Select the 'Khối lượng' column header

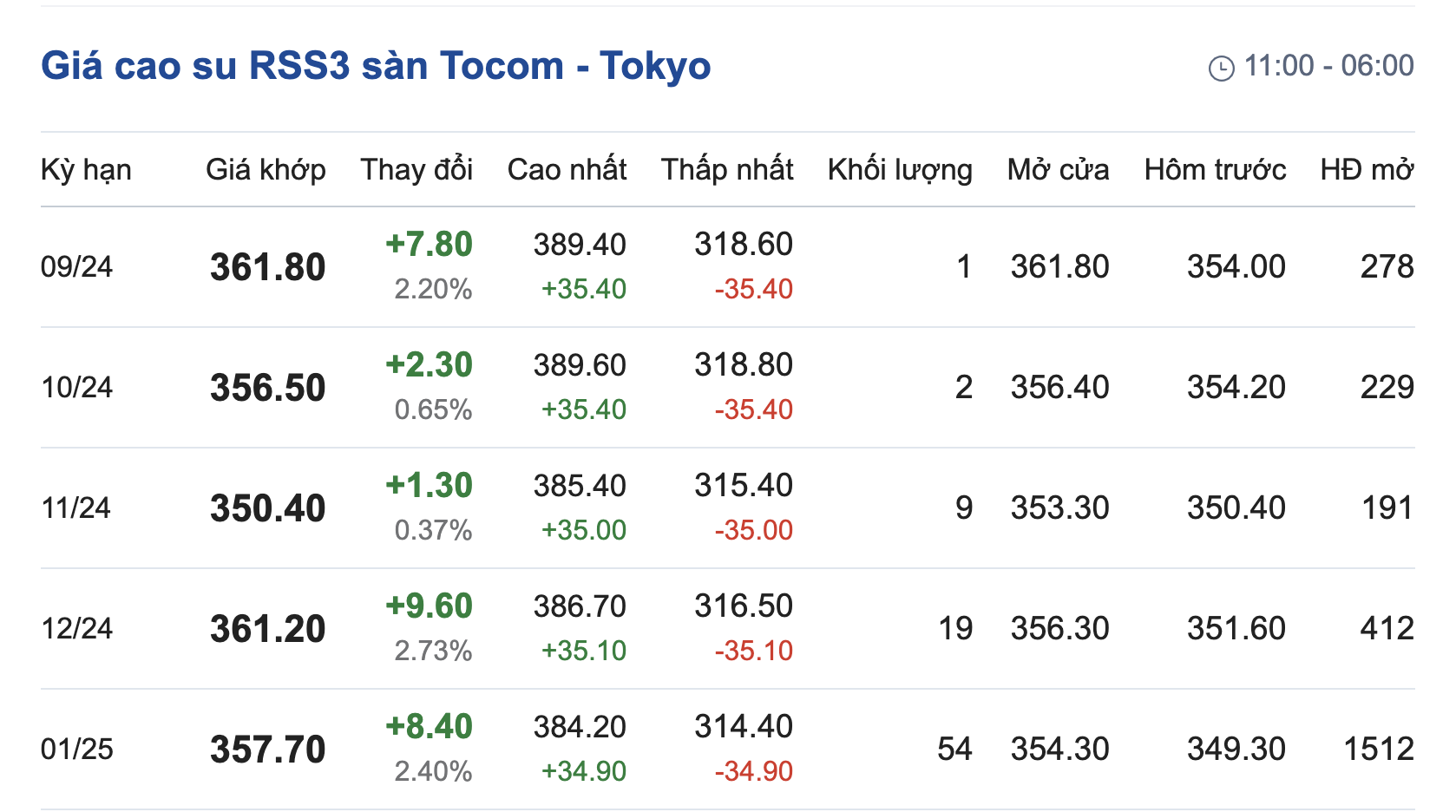click(900, 169)
